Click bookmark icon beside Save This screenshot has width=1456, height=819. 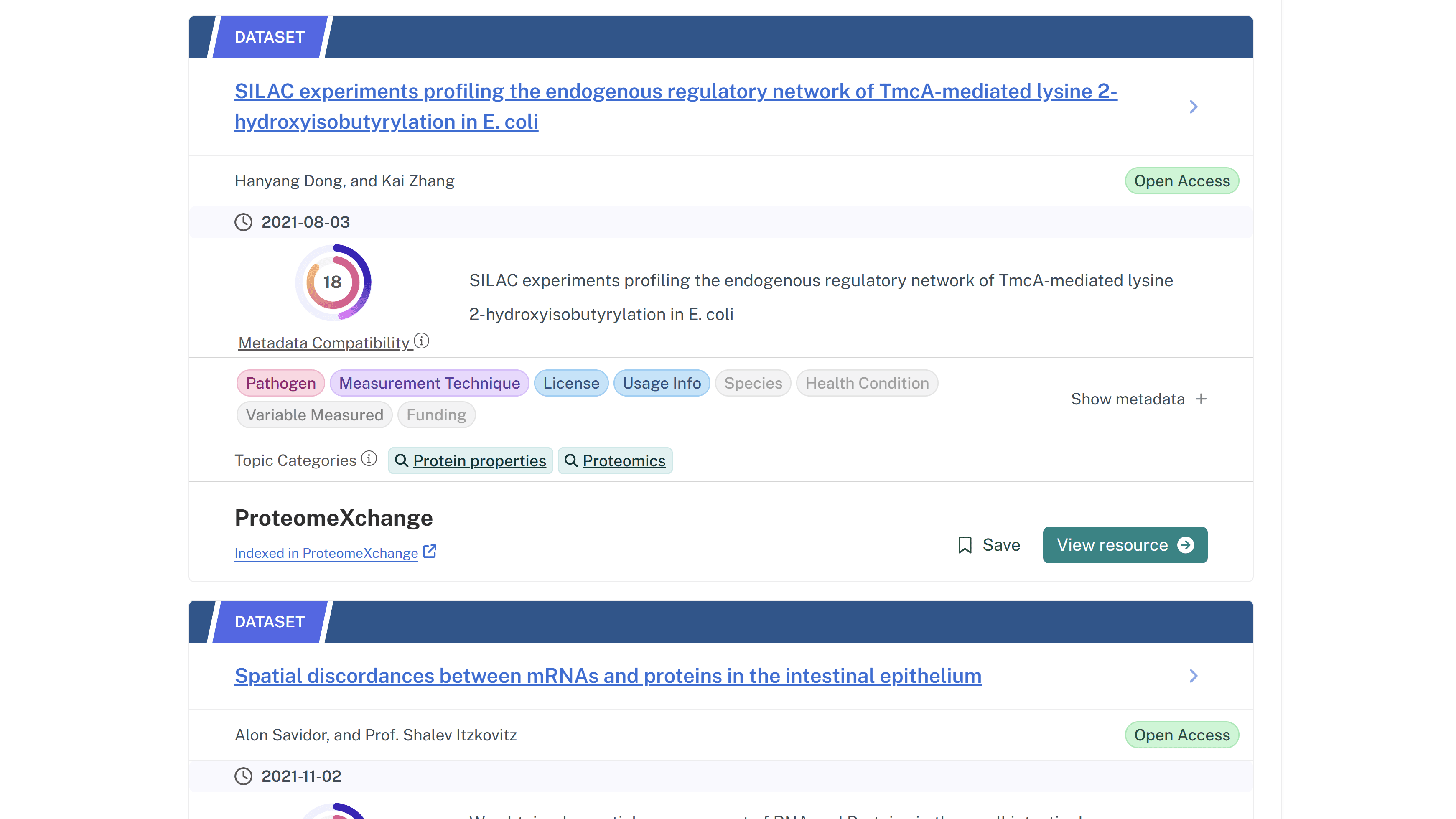[x=965, y=545]
